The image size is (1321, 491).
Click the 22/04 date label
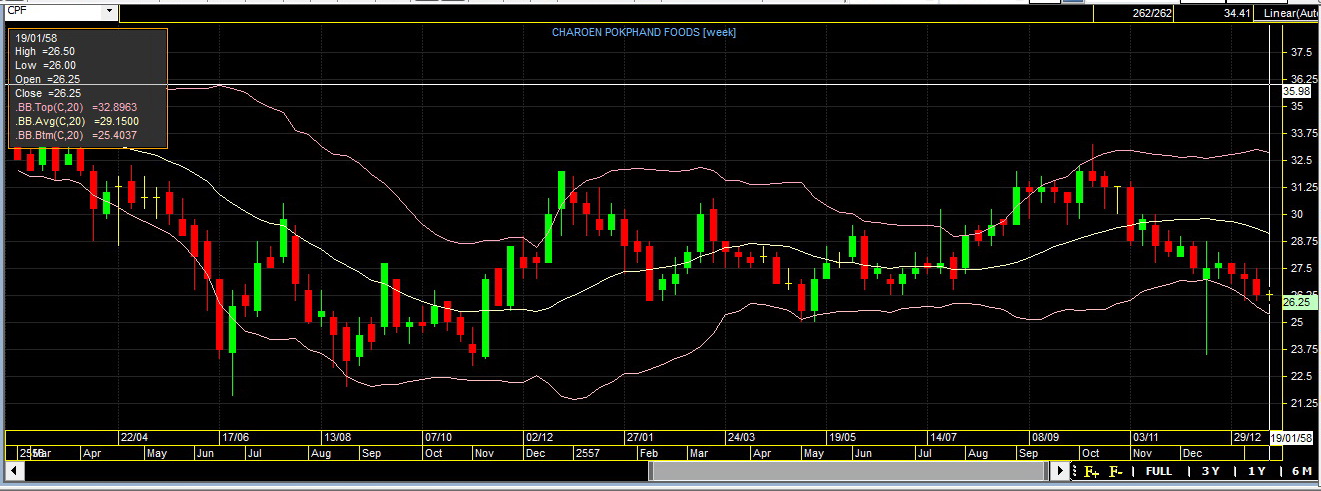[134, 437]
